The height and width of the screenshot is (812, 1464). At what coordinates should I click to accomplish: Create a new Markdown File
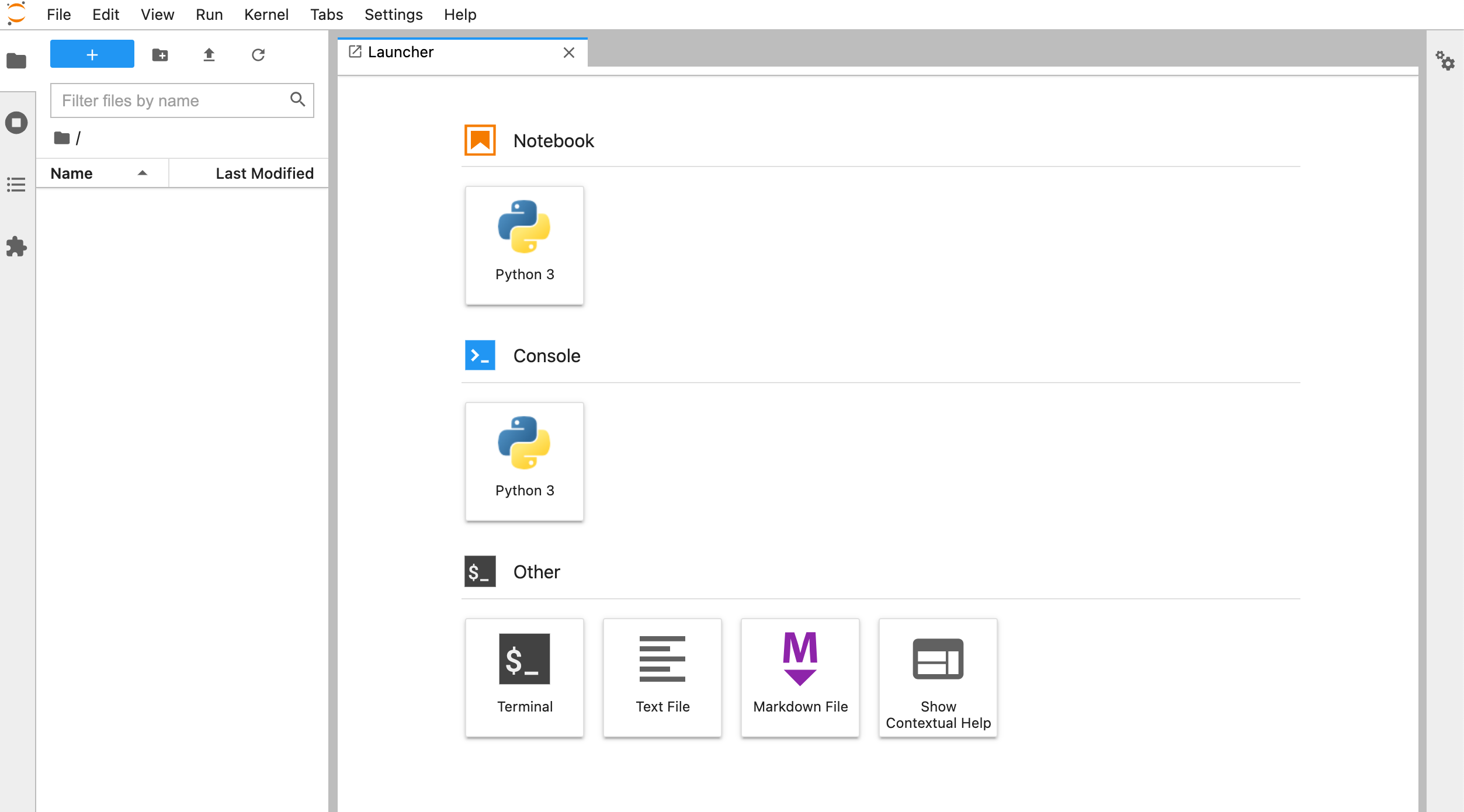800,677
